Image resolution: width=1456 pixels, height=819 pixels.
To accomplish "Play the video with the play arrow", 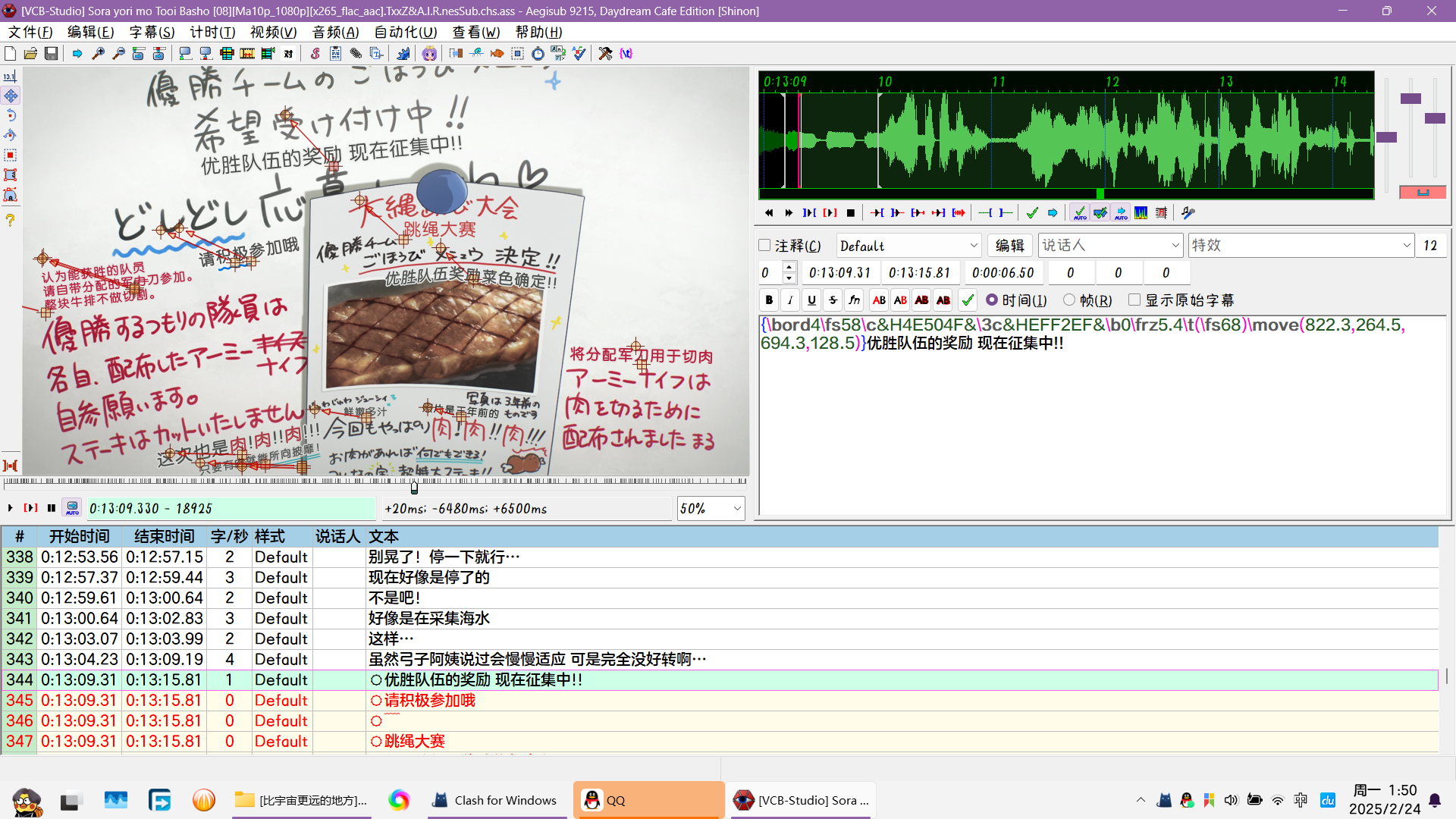I will click(11, 509).
